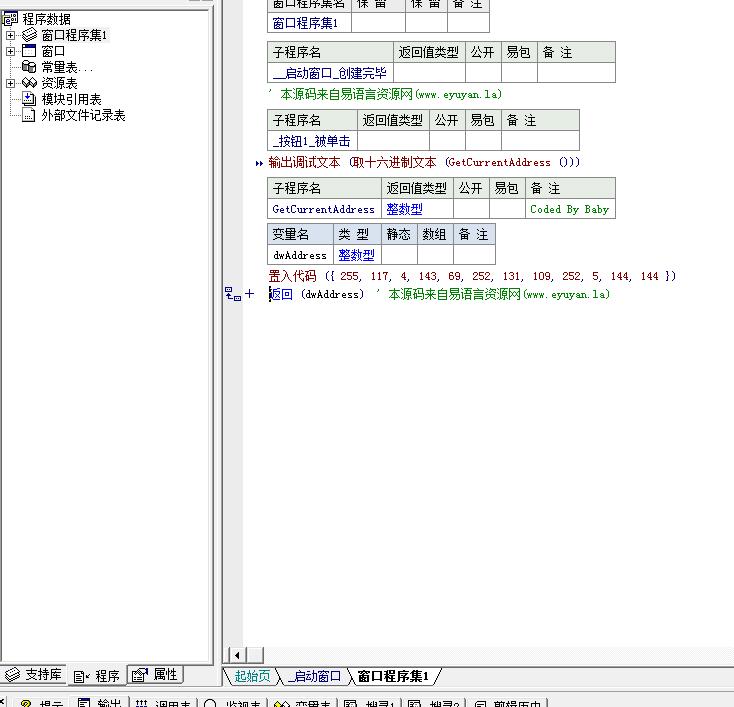Click the 窗口程序集1 name cell

(x=309, y=22)
